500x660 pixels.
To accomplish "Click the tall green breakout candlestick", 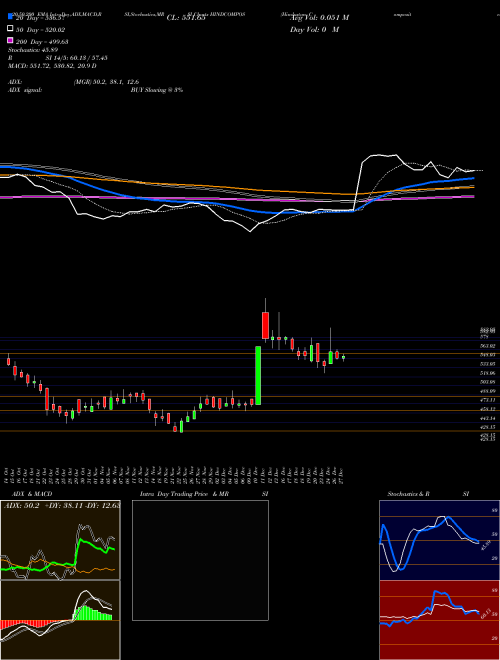I will [258, 375].
